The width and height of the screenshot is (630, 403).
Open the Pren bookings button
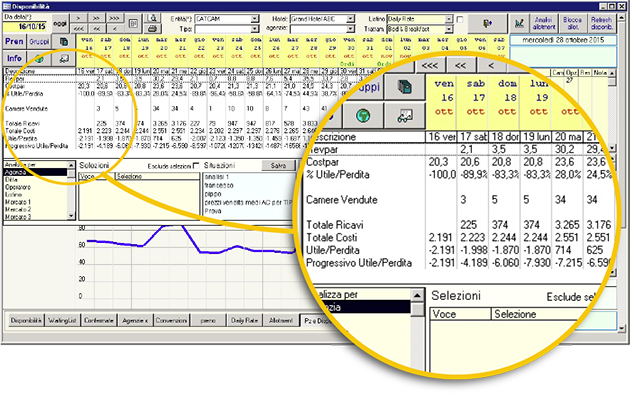tap(14, 41)
